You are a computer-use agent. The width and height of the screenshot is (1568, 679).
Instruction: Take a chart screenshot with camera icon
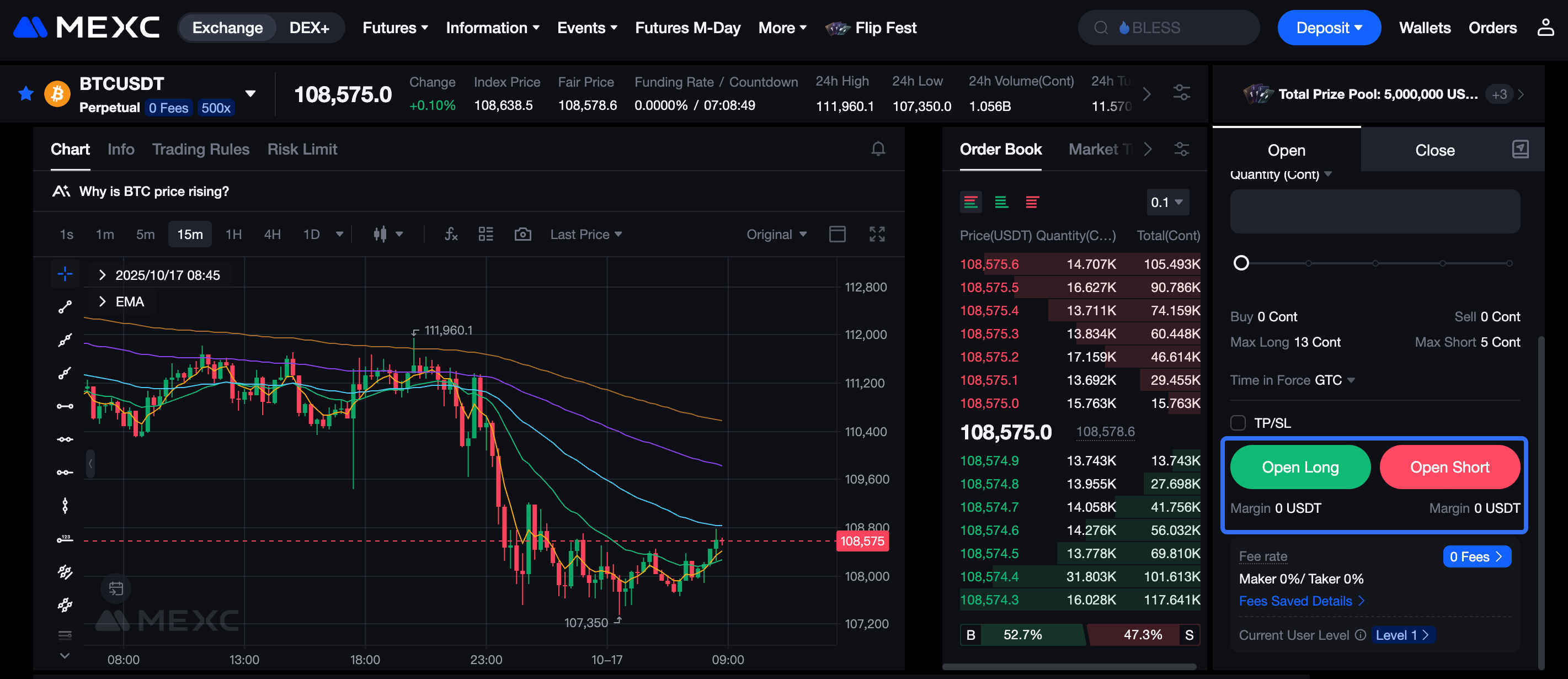[522, 235]
